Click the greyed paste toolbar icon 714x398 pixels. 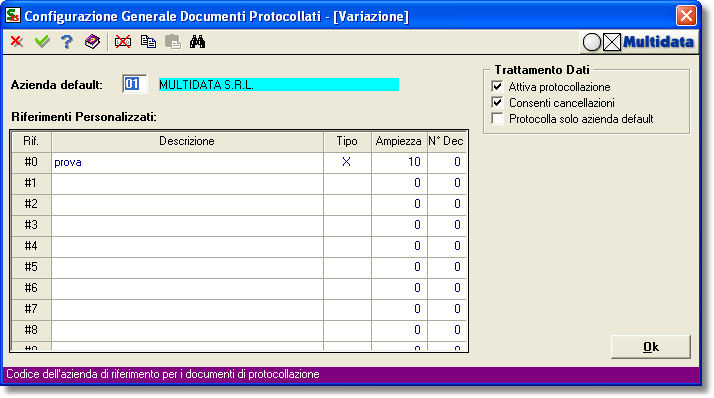coord(173,42)
